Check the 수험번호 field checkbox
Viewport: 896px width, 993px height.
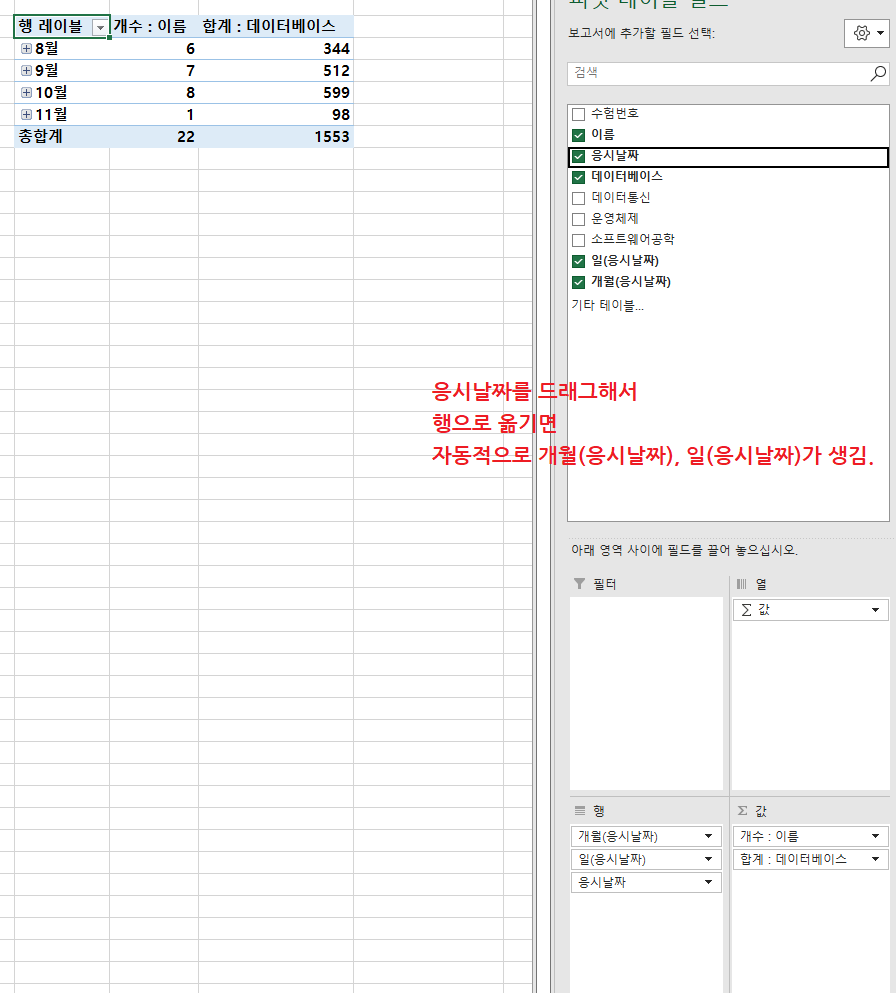tap(578, 114)
